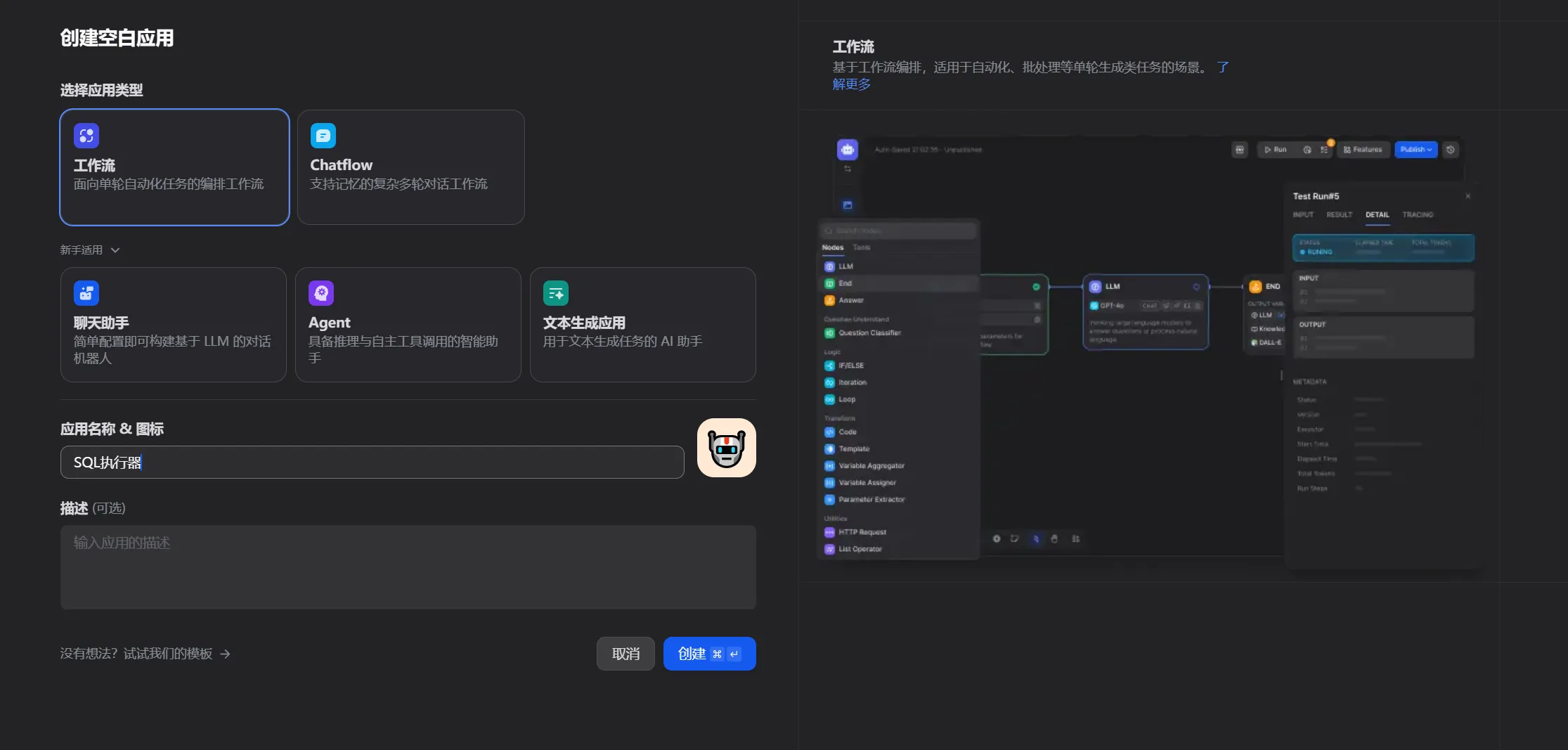Image resolution: width=1568 pixels, height=750 pixels.
Task: Select the Chatflow application type card
Action: tap(410, 167)
